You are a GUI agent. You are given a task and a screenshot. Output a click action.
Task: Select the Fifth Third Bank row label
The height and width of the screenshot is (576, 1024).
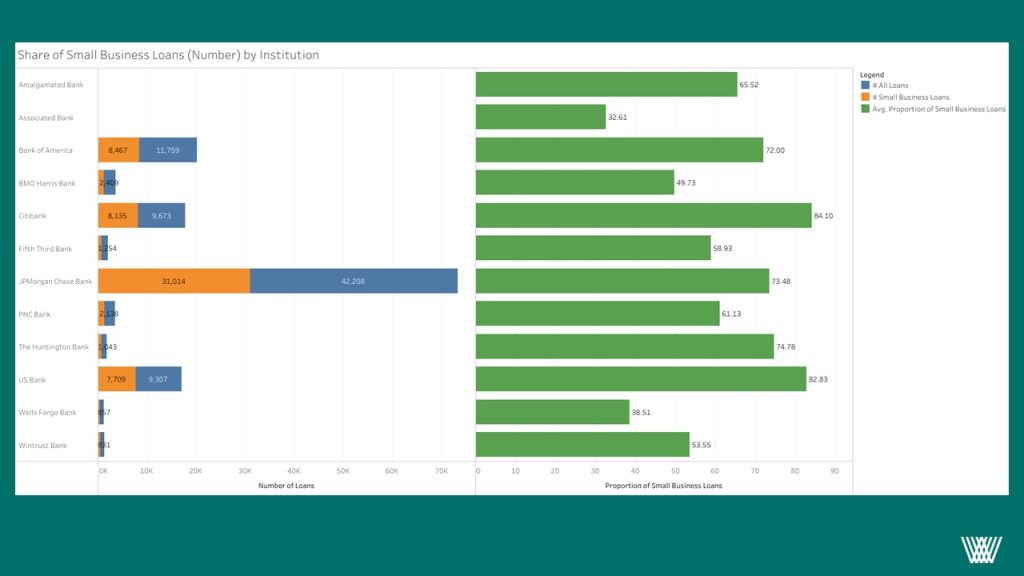[45, 249]
